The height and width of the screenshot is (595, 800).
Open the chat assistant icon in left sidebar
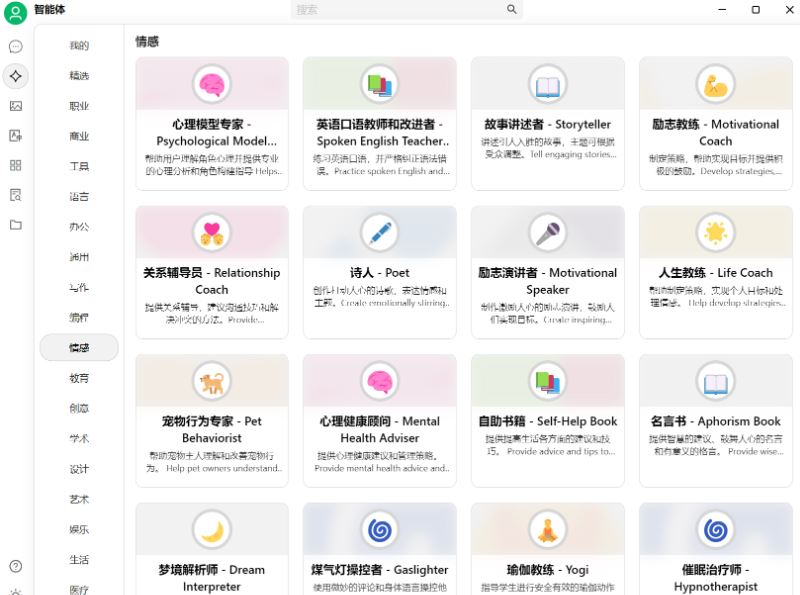pyautogui.click(x=15, y=46)
